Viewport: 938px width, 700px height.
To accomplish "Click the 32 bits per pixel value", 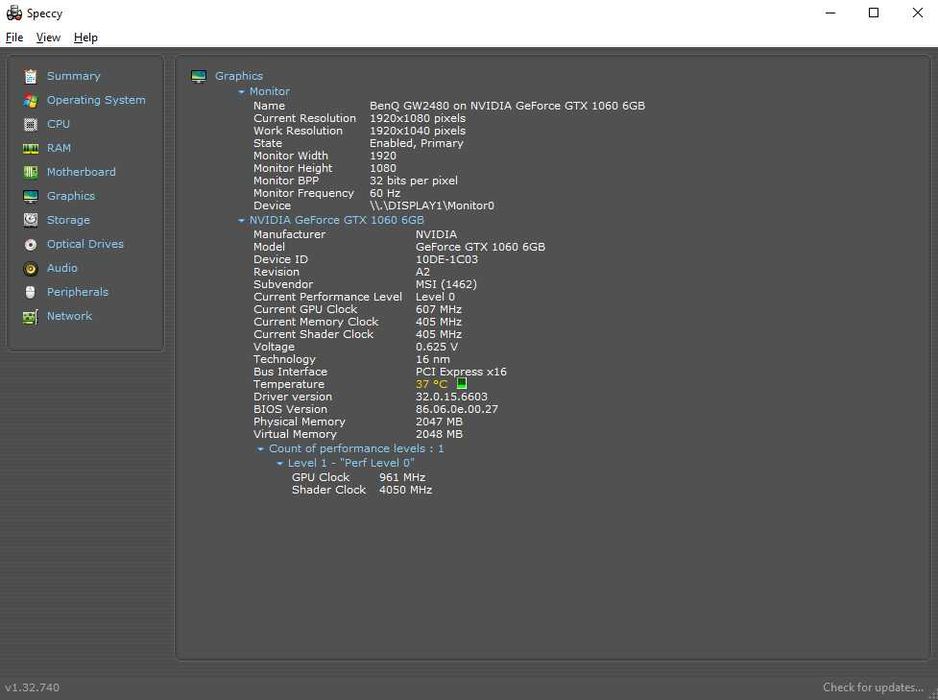I will click(x=414, y=181).
